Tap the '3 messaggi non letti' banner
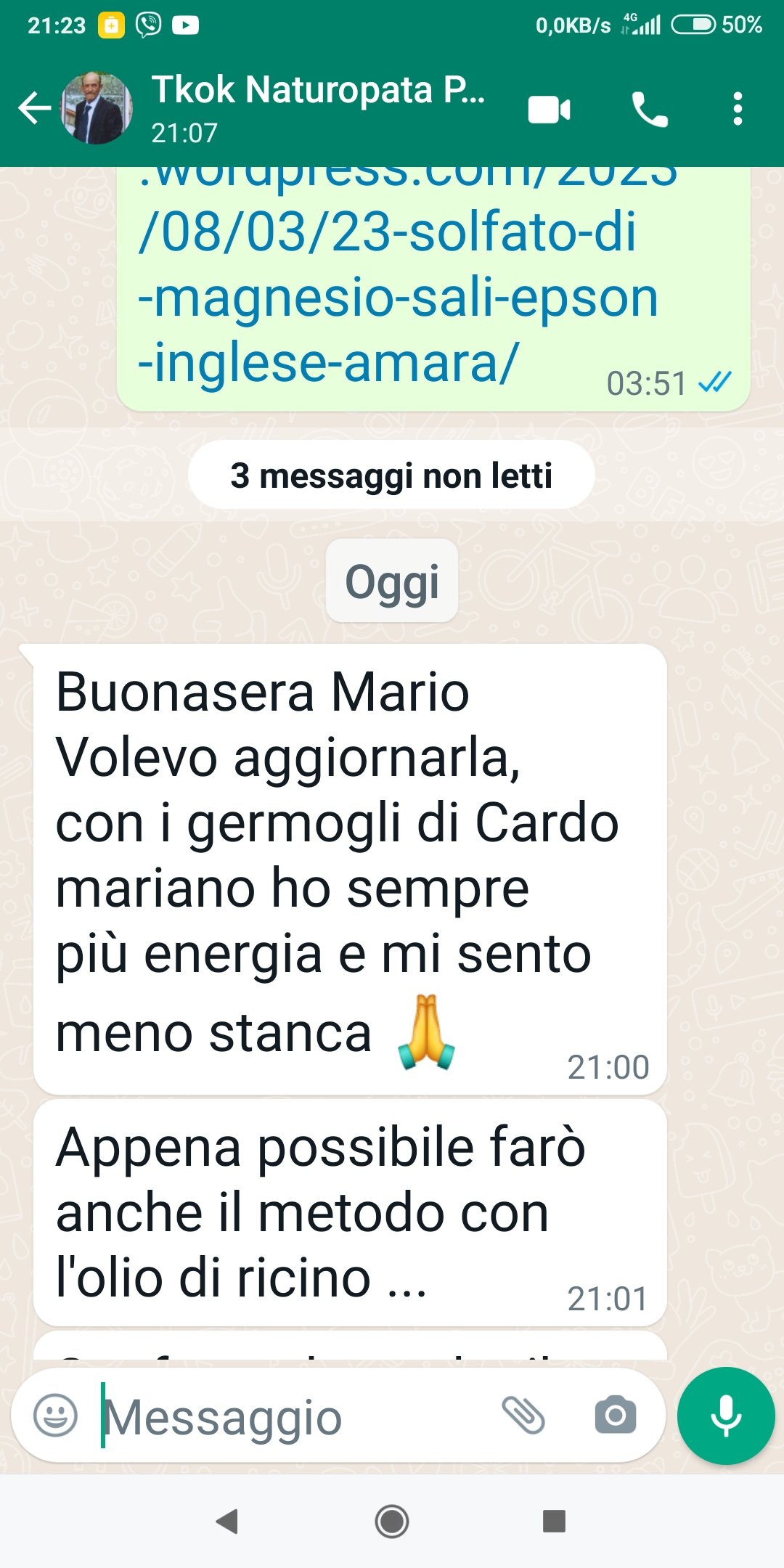 click(391, 475)
